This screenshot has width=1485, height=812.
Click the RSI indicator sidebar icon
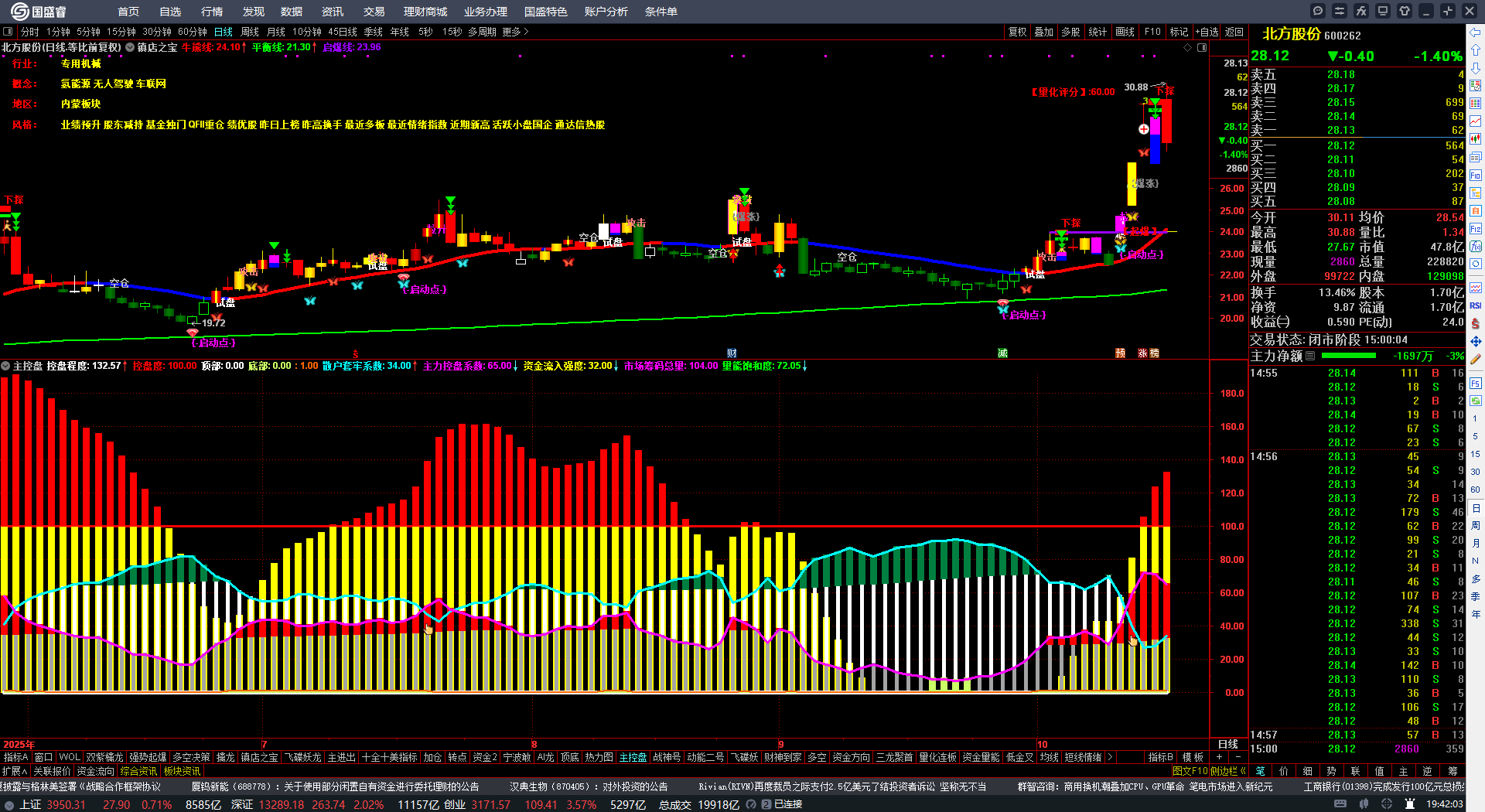click(x=1476, y=305)
